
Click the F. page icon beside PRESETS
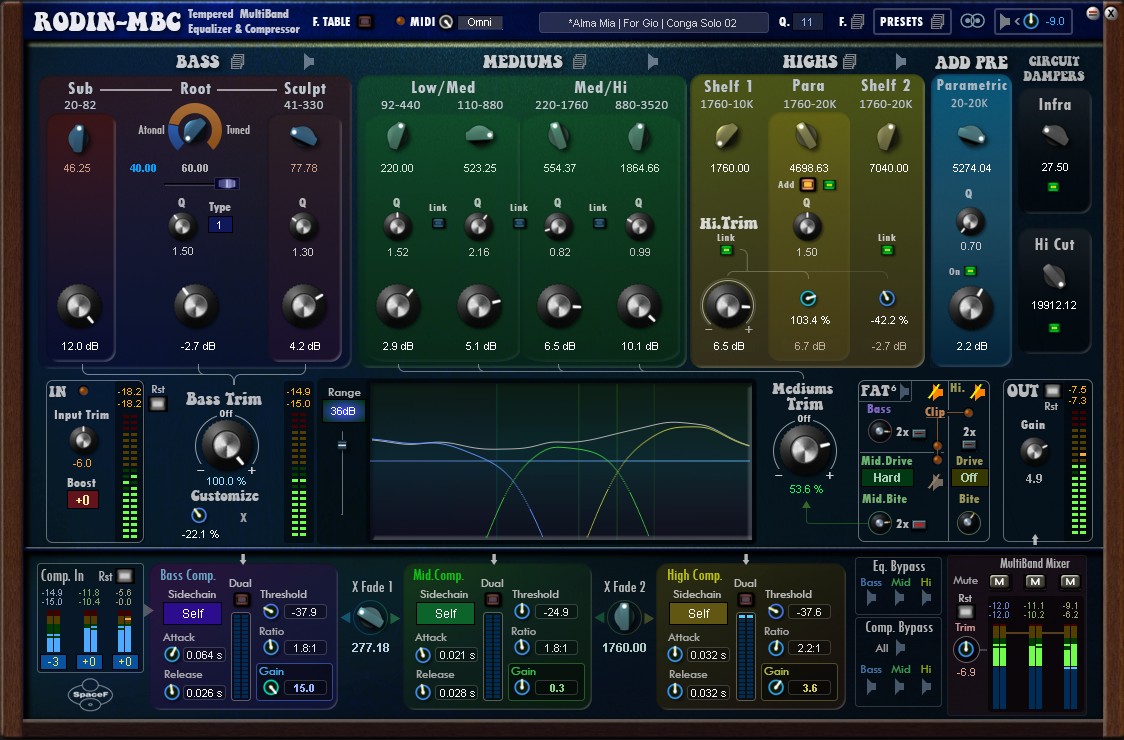[x=858, y=22]
